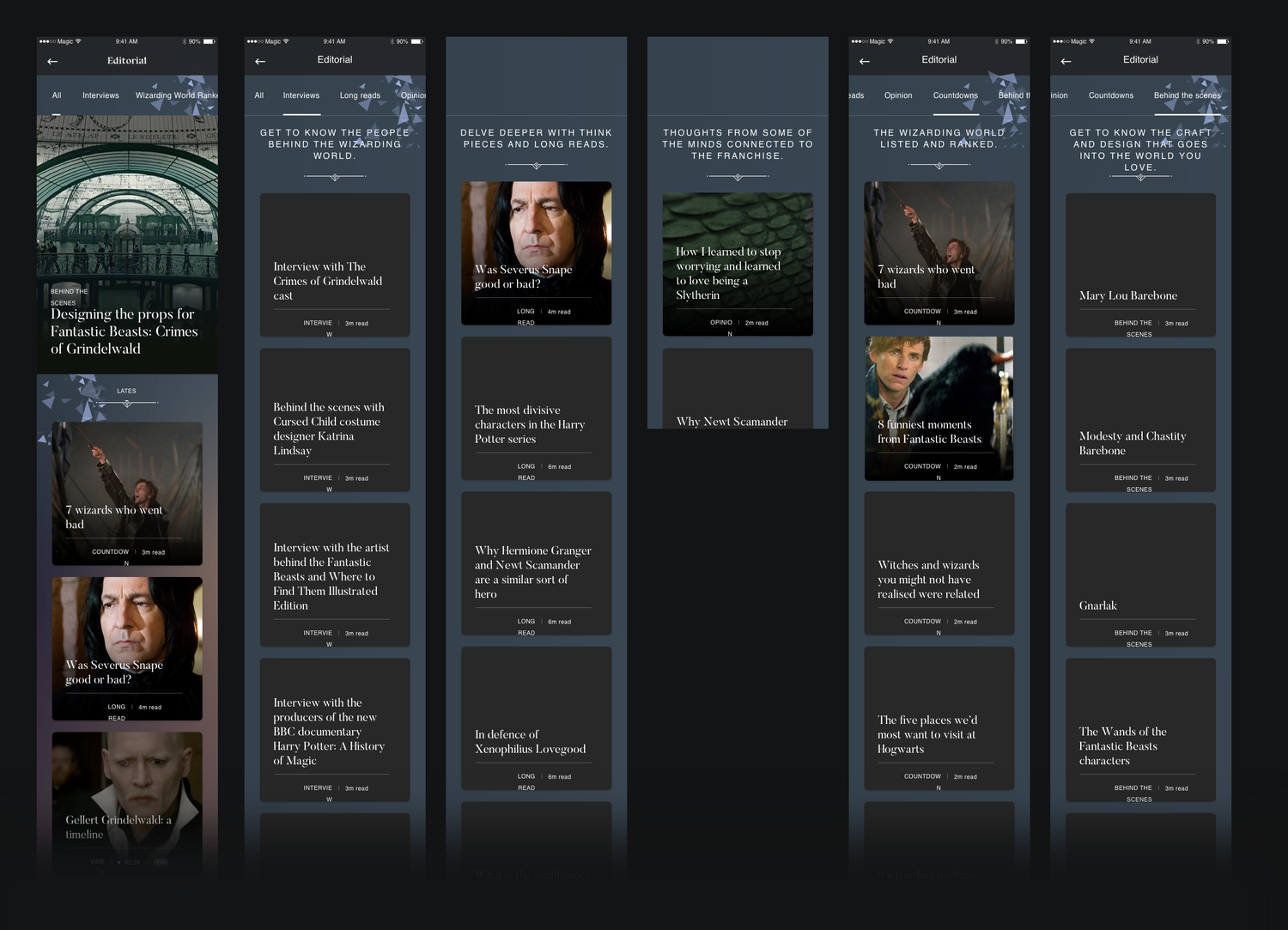Open the Gnarlak behind the scenes card
This screenshot has height=930, width=1288.
pos(1140,574)
